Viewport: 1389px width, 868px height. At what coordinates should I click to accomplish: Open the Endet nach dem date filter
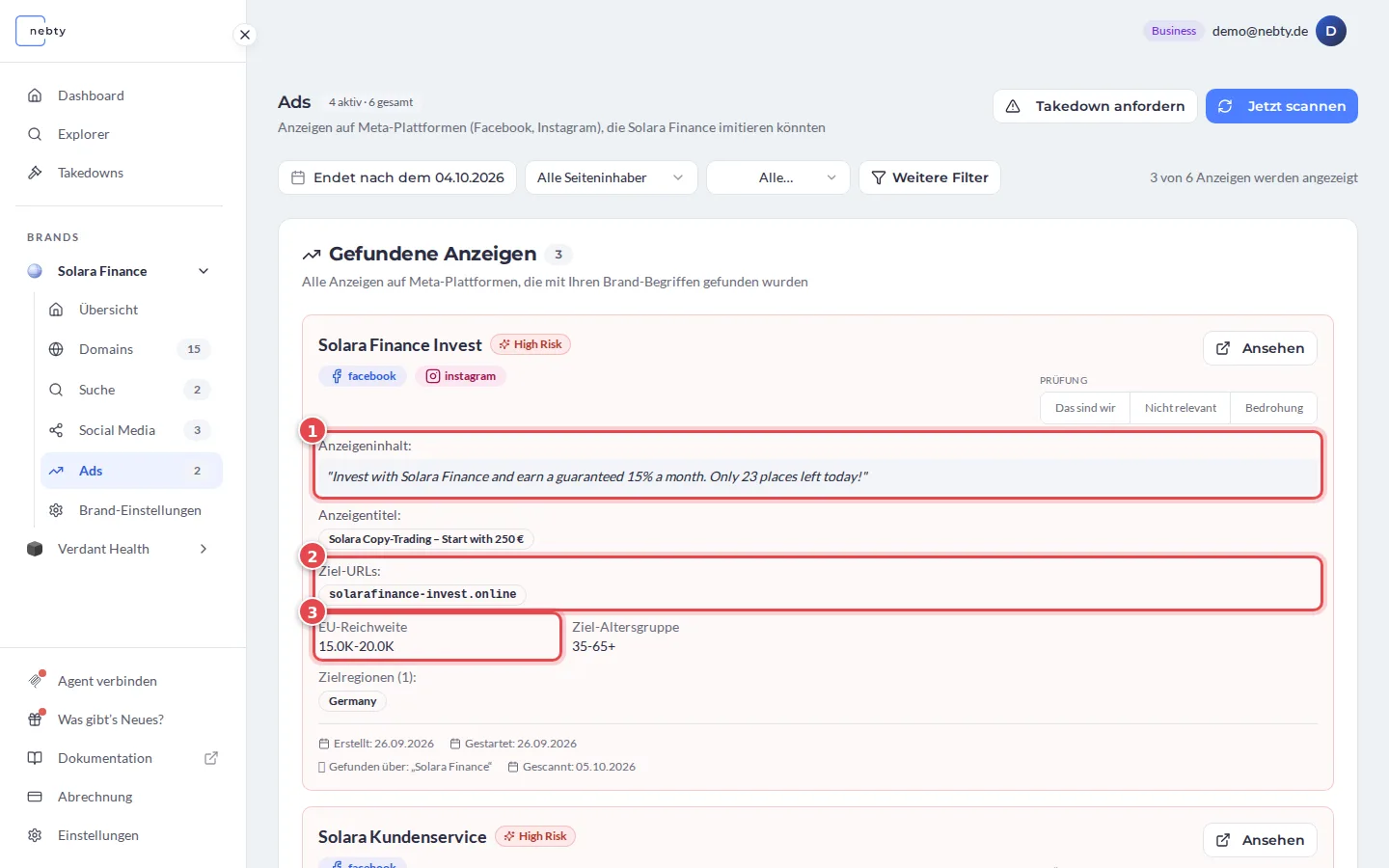pyautogui.click(x=397, y=177)
